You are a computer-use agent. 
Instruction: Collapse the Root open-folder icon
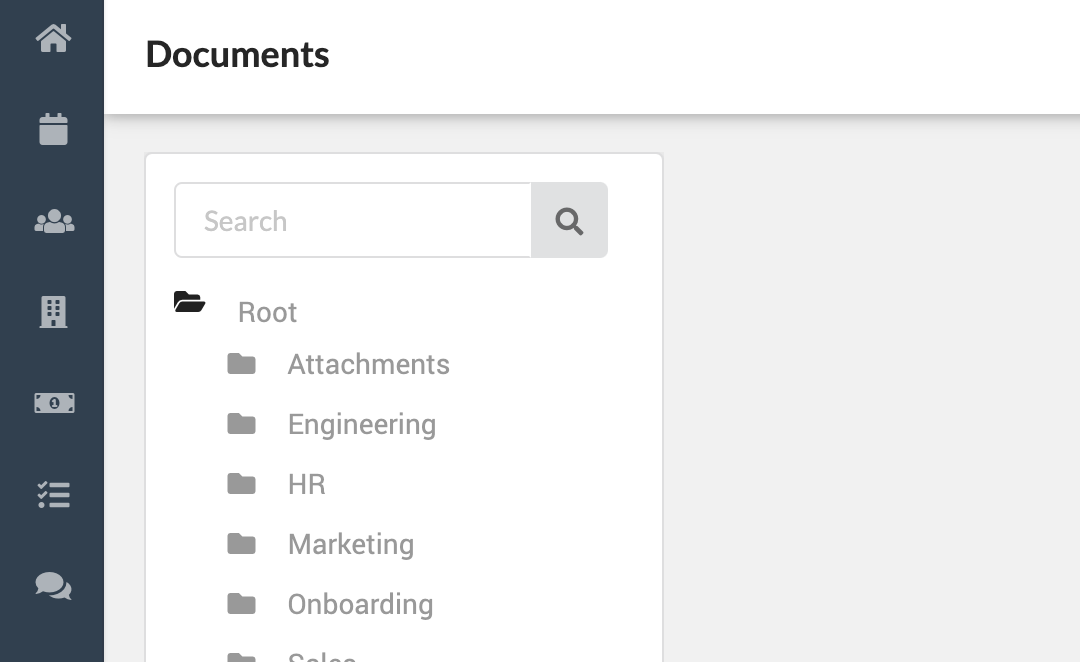(x=189, y=301)
